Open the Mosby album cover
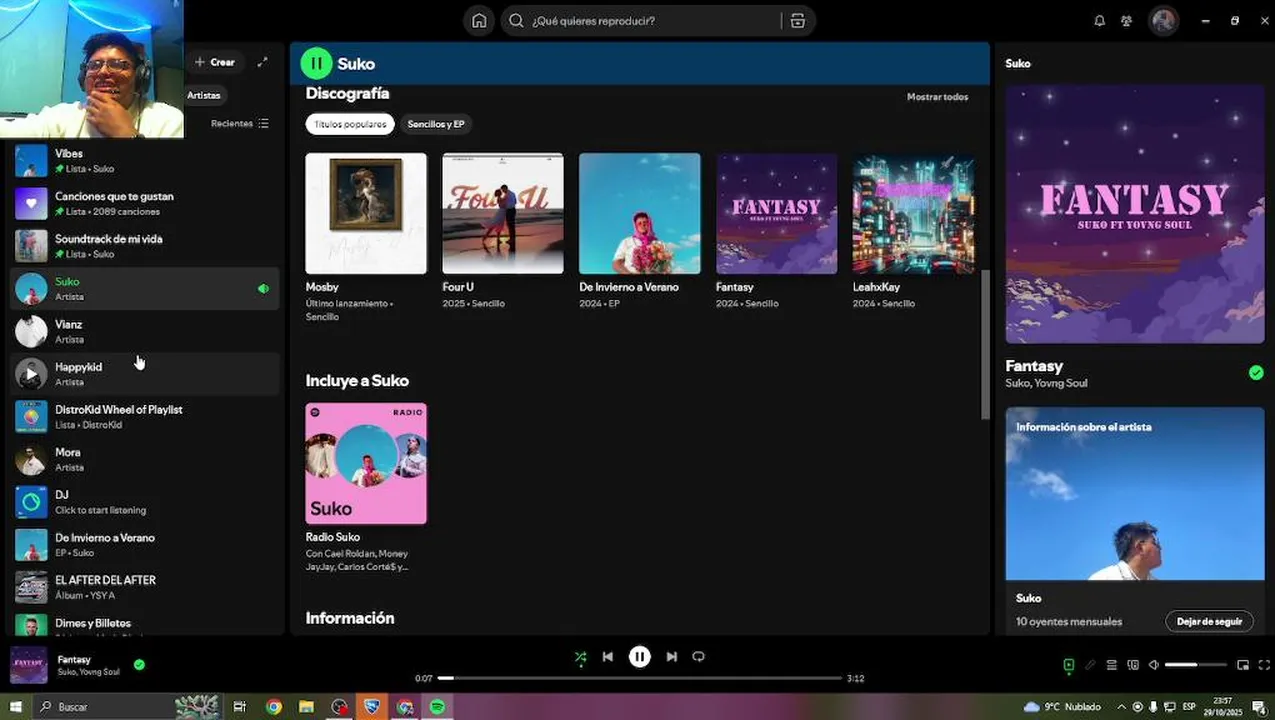 tap(366, 213)
